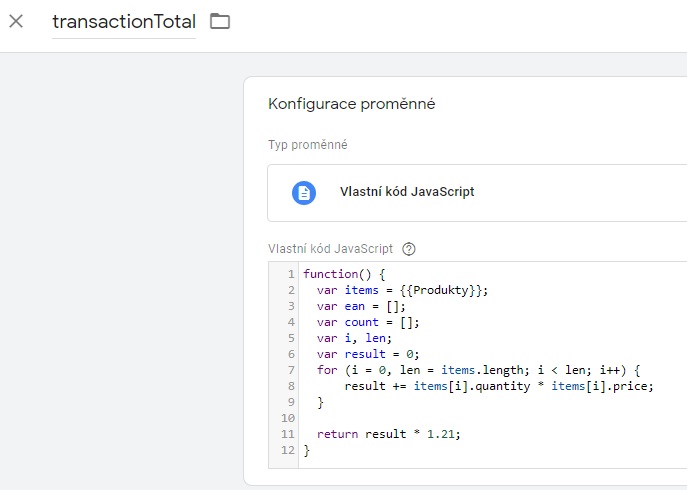The width and height of the screenshot is (687, 490).
Task: Edit the transactionTotal variable name field
Action: pos(124,22)
